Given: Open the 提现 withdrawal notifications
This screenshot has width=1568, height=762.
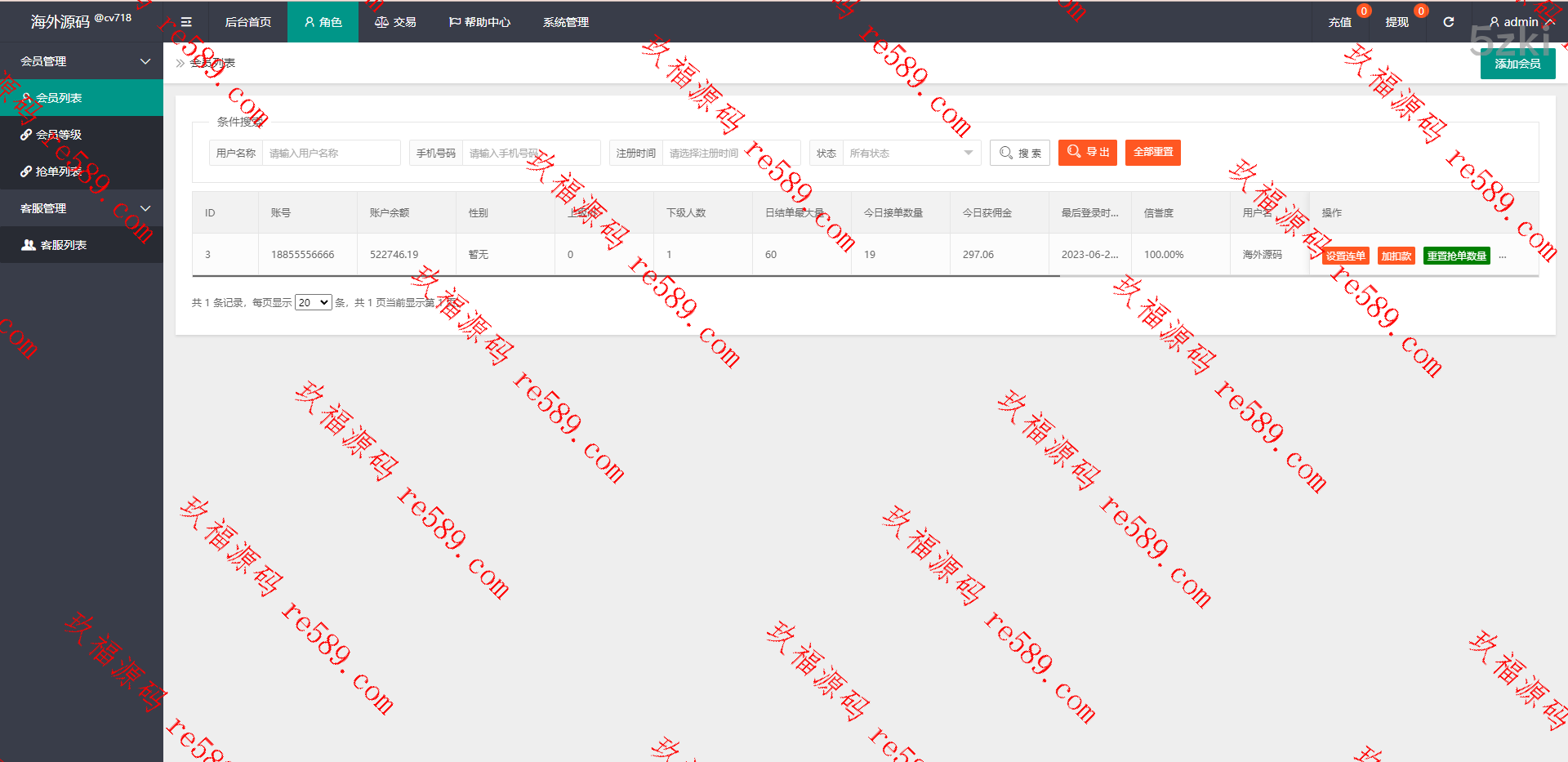Looking at the screenshot, I should tap(1396, 22).
